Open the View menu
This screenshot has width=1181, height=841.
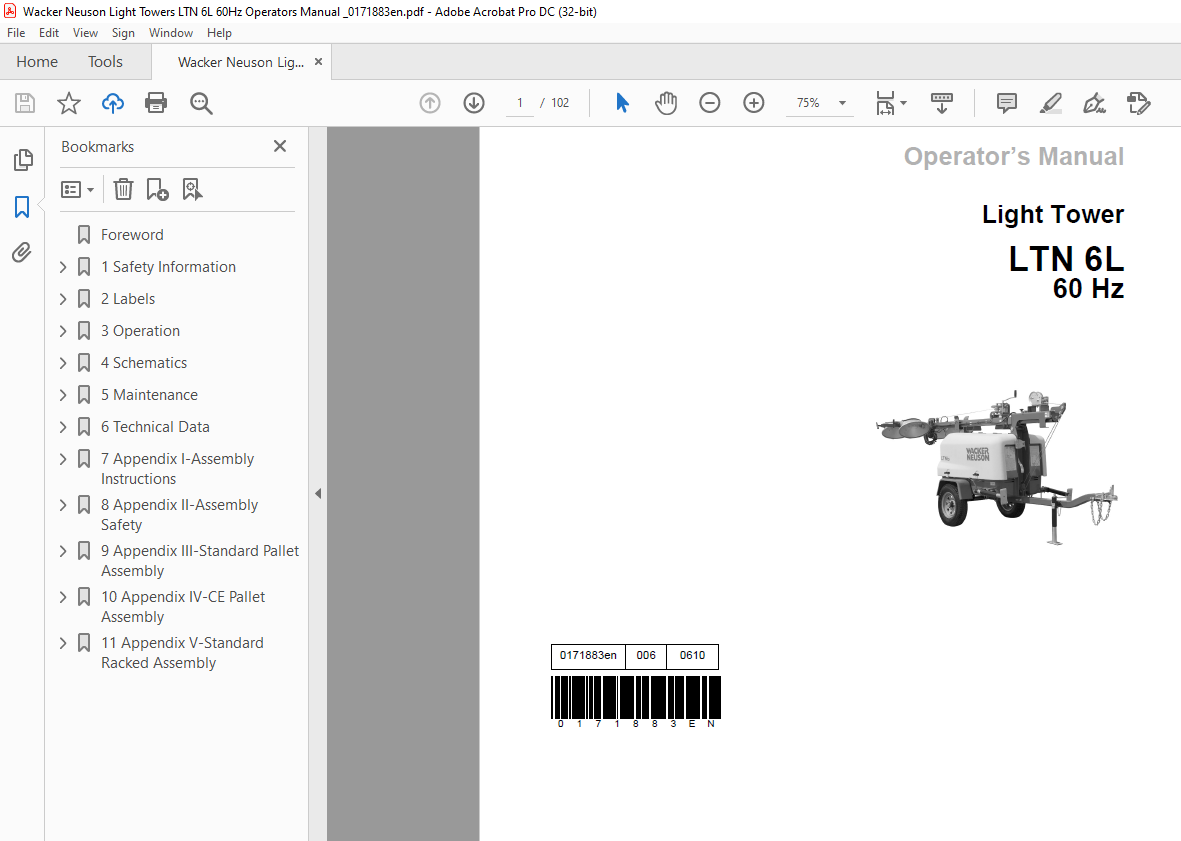point(85,33)
